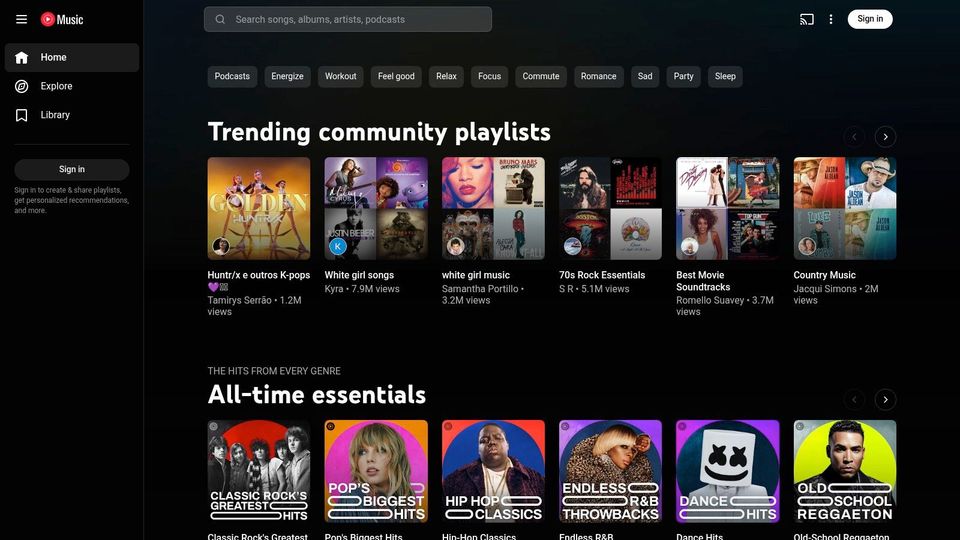Select the Commute chip

tap(541, 77)
